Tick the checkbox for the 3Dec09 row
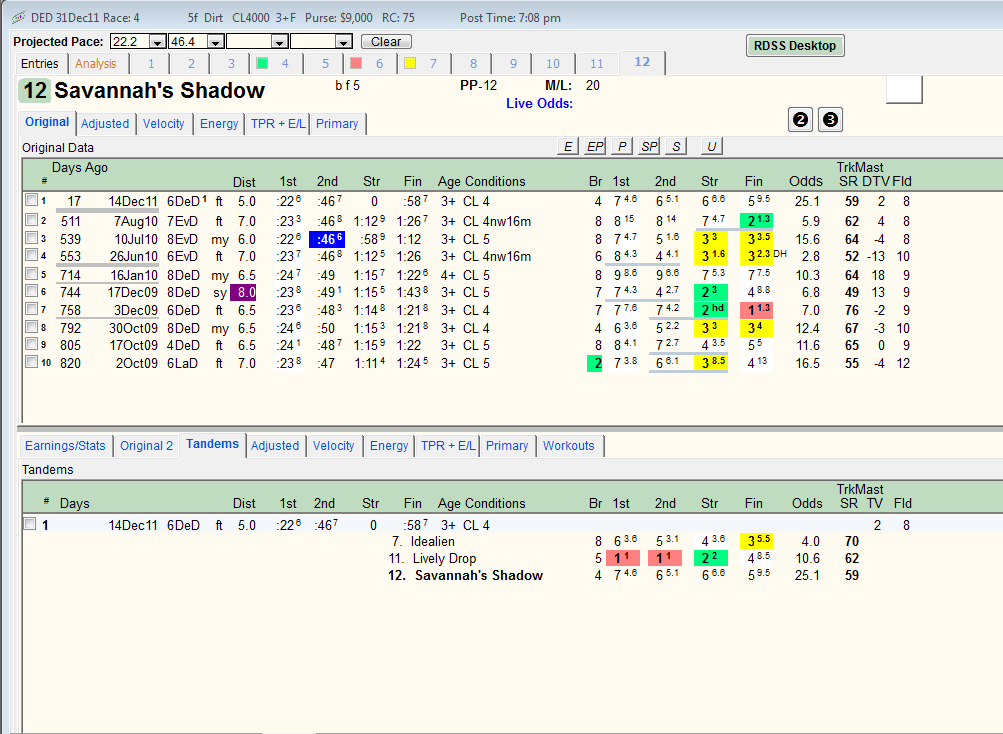The width and height of the screenshot is (1003, 734). [x=31, y=309]
